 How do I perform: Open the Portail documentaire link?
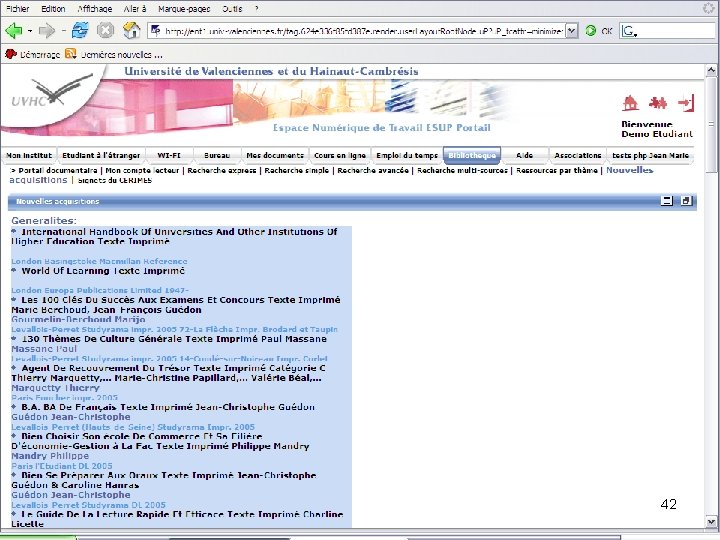pos(58,170)
